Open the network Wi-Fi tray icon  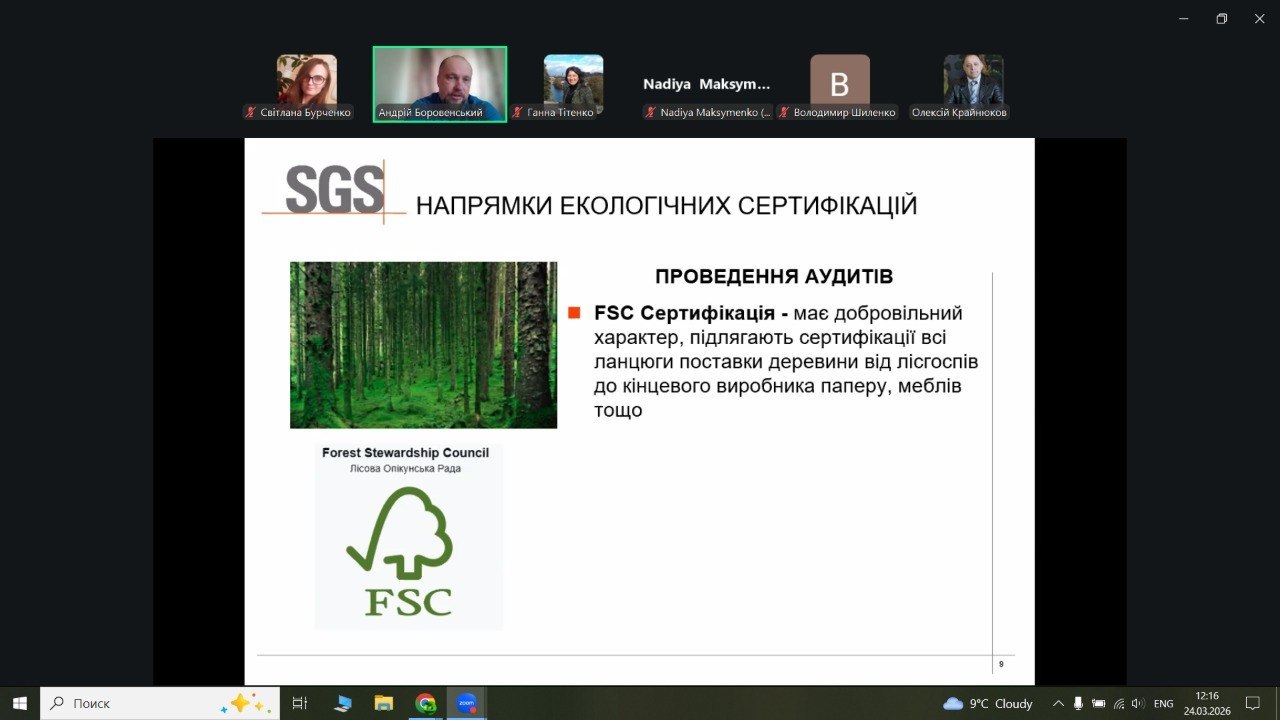coord(1119,703)
